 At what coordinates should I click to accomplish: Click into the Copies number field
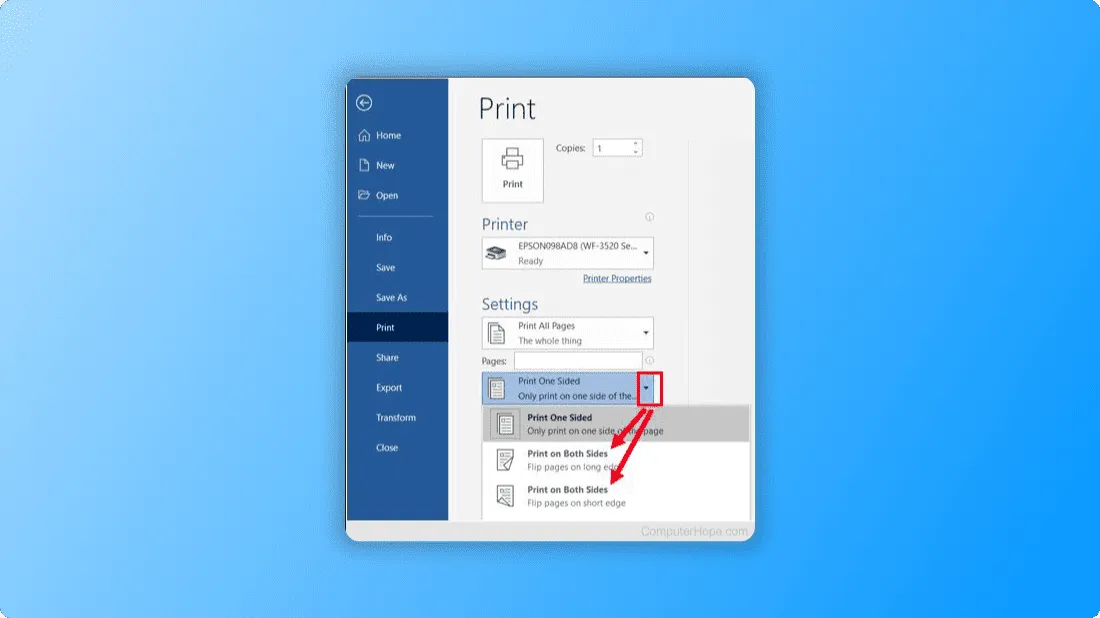tap(612, 148)
